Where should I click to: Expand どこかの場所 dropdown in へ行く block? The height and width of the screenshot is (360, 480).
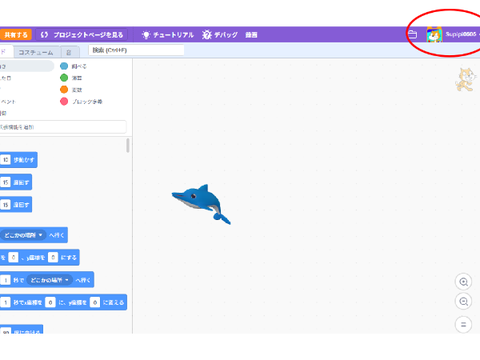coord(23,235)
